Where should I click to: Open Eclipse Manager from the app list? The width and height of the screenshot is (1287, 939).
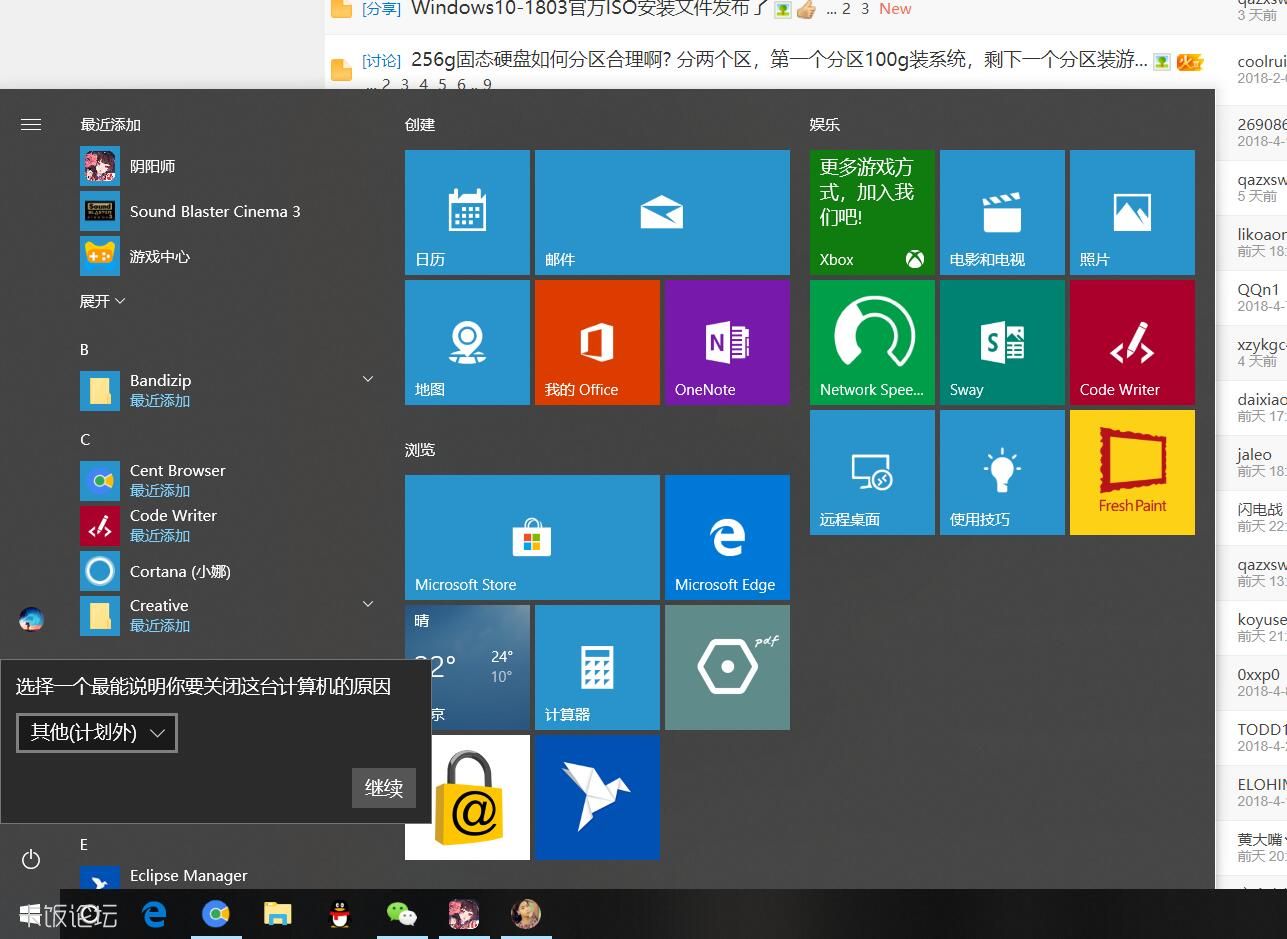(228, 876)
